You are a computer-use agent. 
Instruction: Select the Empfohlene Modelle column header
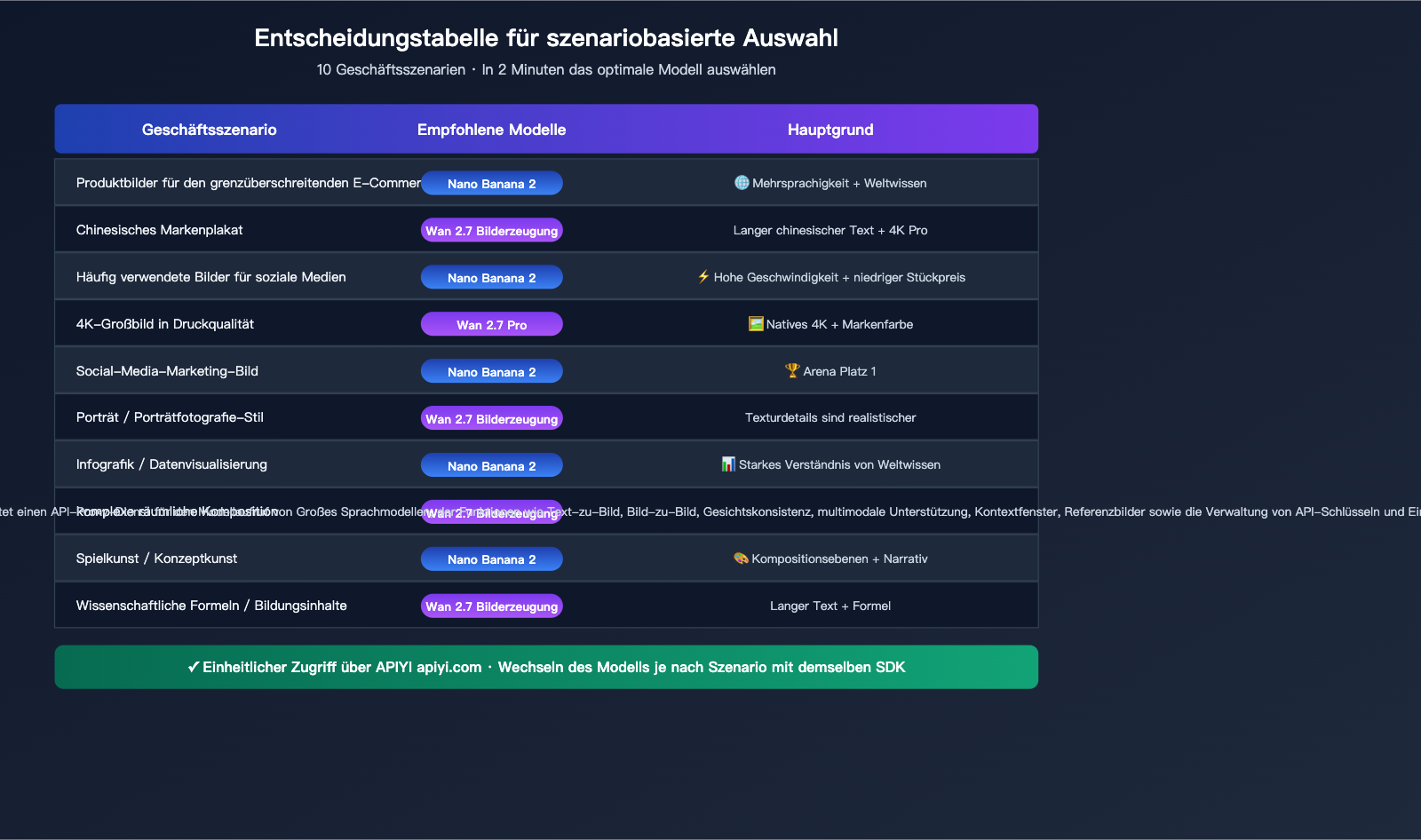click(x=491, y=130)
